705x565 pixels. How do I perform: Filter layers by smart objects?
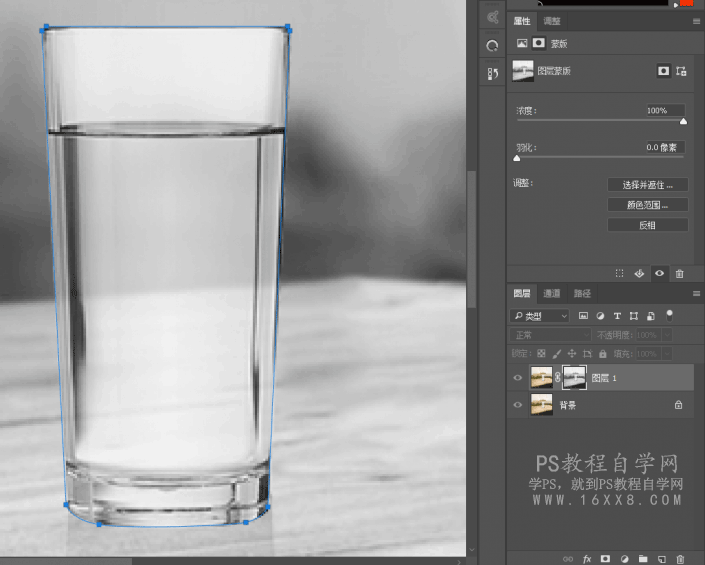pos(651,316)
